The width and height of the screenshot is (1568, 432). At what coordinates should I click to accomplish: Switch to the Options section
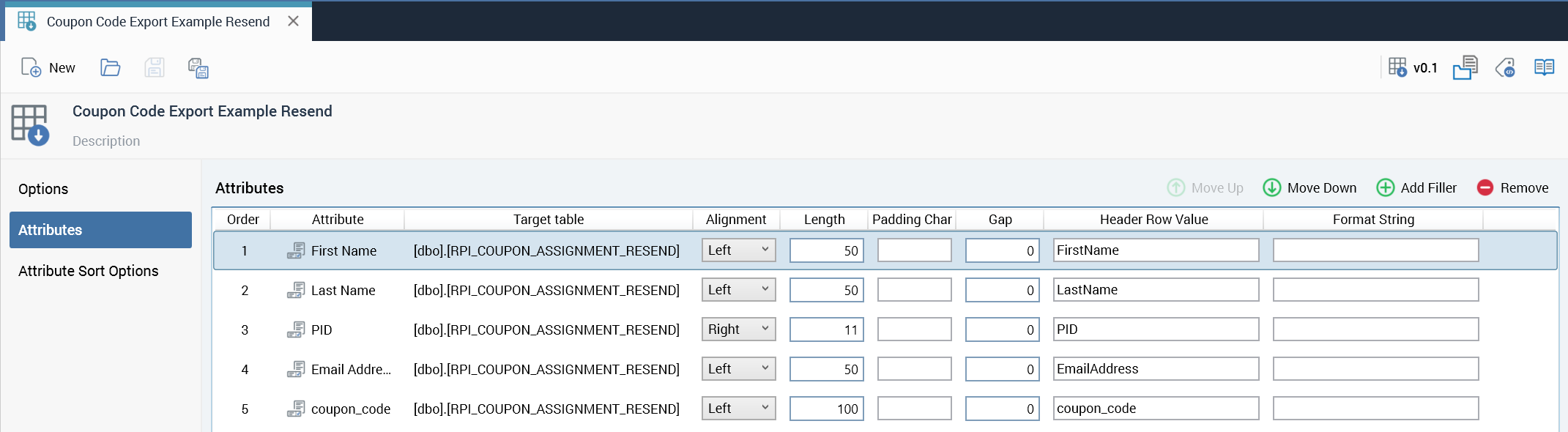[x=43, y=189]
